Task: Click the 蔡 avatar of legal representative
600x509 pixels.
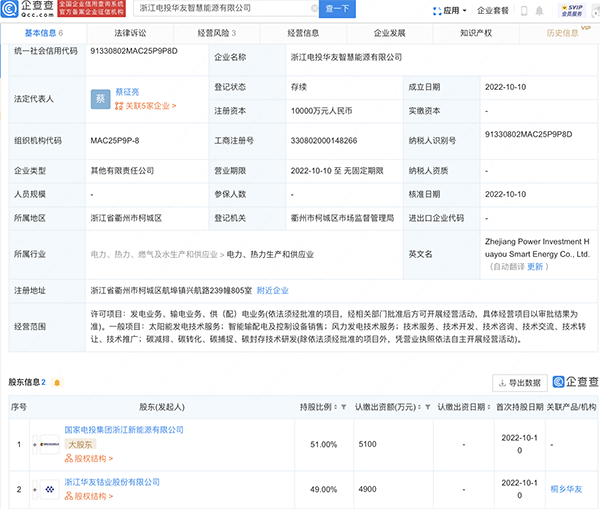Action: tap(101, 98)
